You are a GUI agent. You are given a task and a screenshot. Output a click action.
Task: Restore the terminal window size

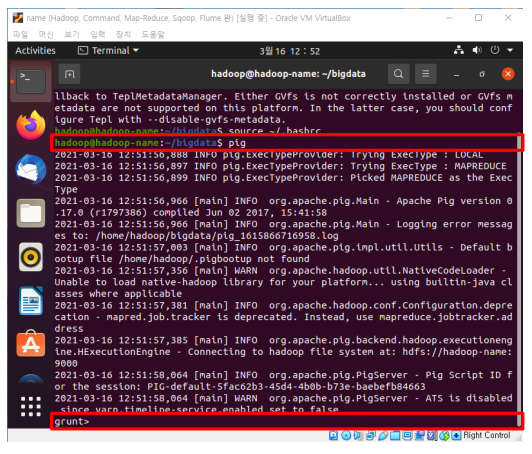pyautogui.click(x=482, y=74)
